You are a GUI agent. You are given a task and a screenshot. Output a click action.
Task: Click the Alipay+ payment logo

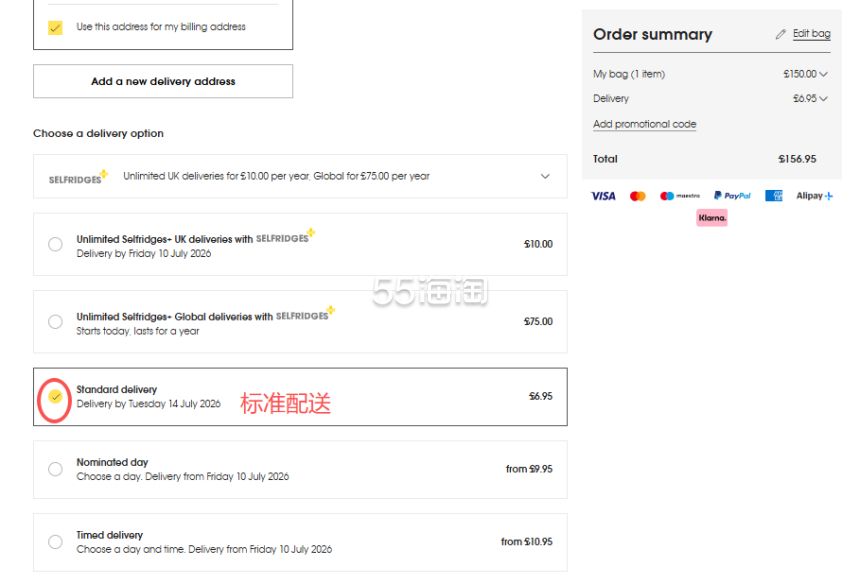814,196
